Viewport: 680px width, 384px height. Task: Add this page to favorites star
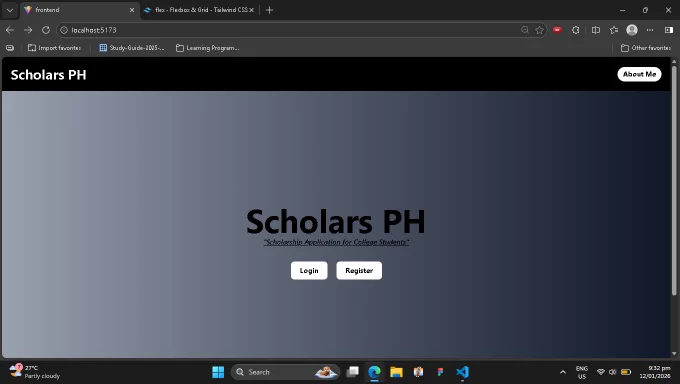point(539,30)
